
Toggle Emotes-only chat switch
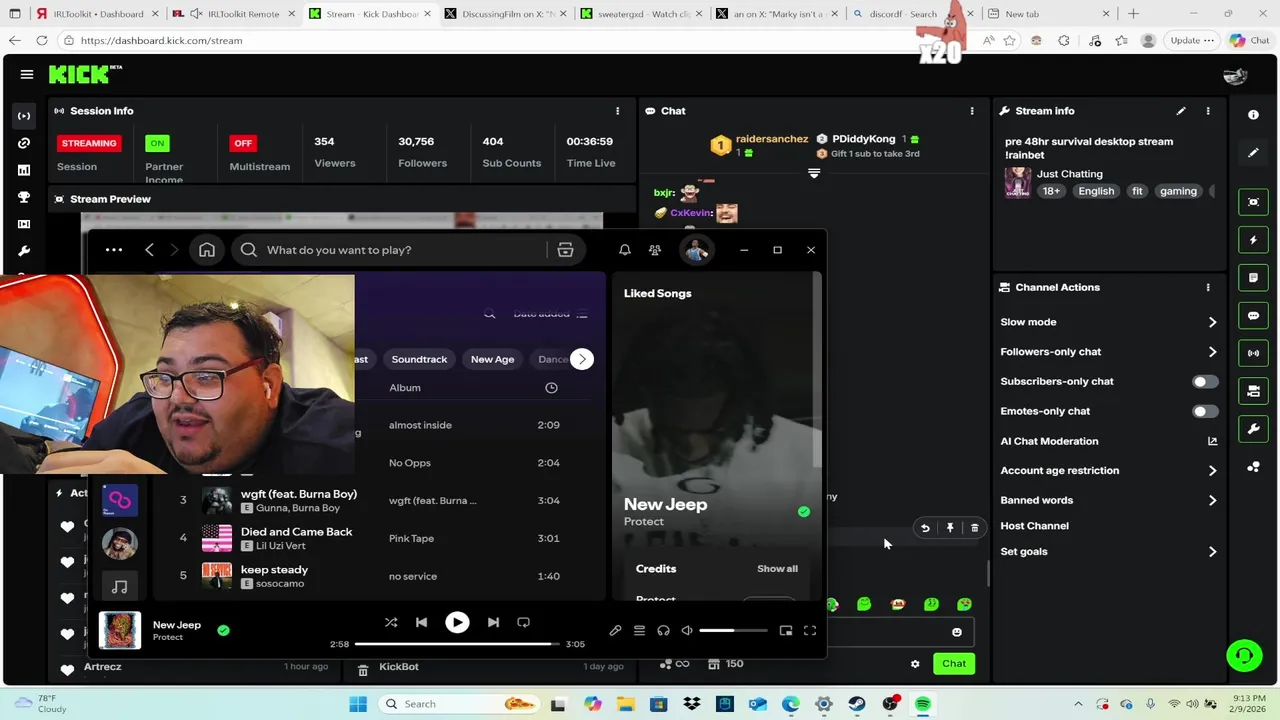tap(1205, 411)
